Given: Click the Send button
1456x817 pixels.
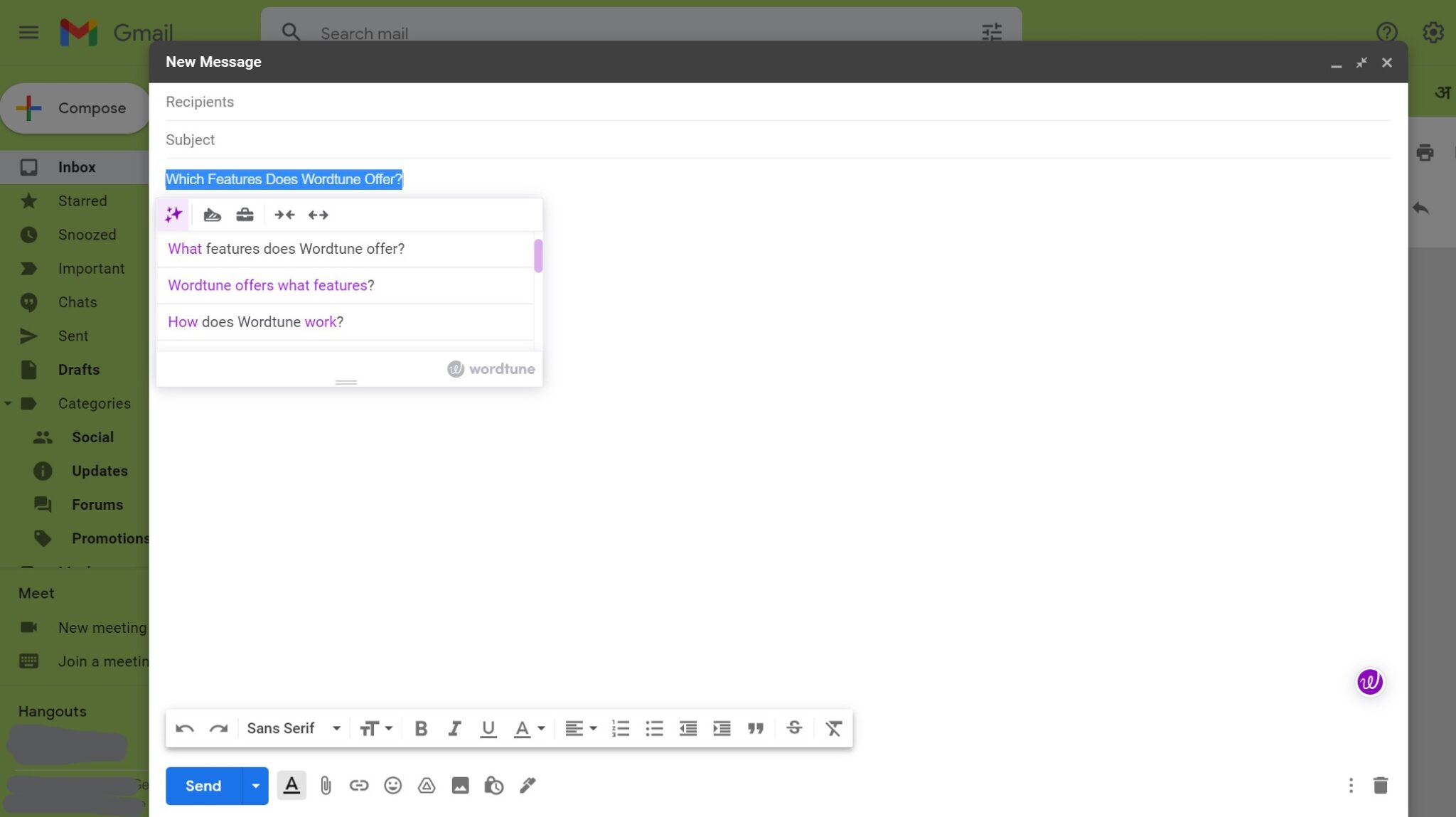Looking at the screenshot, I should [202, 786].
